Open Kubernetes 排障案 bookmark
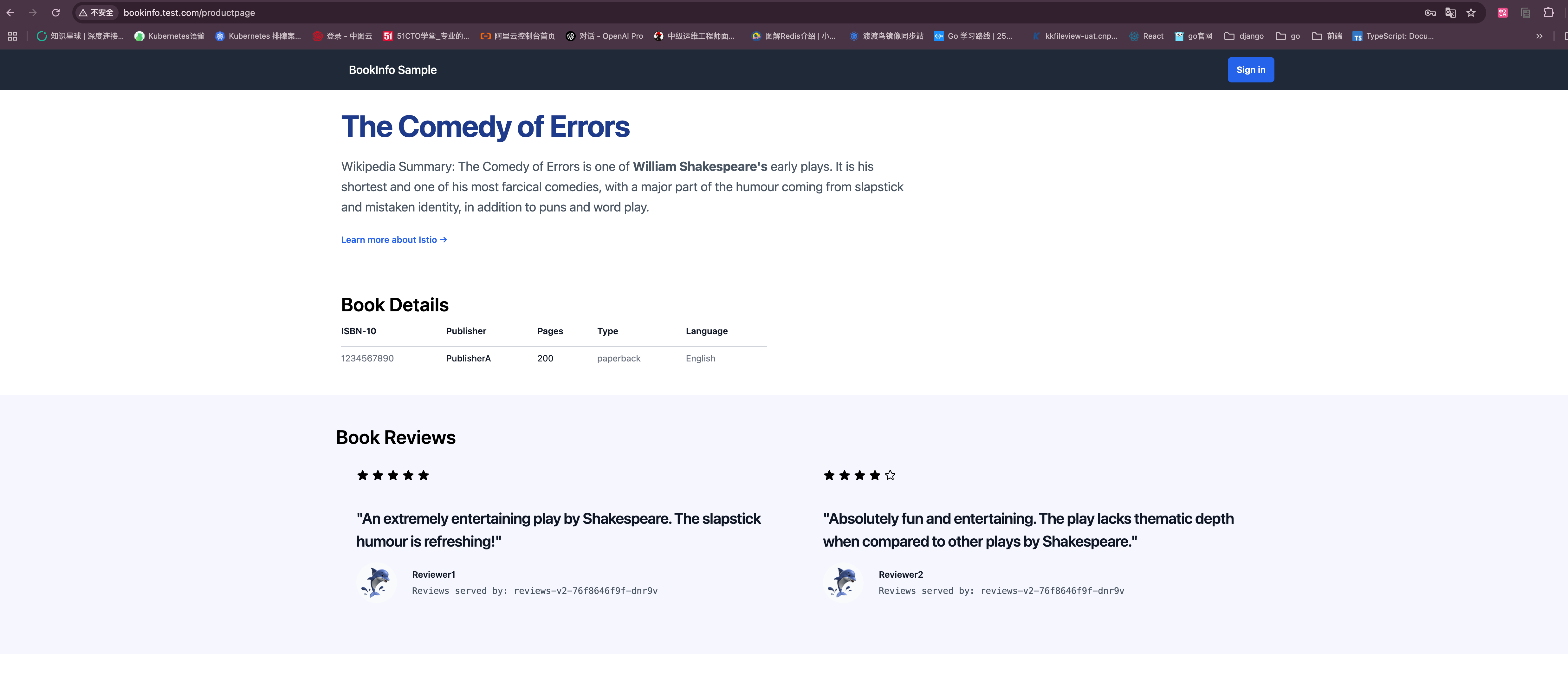 (x=258, y=36)
